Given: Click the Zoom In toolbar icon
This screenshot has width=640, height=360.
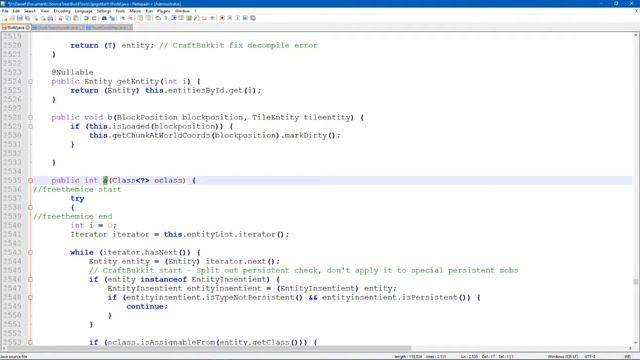Looking at the screenshot, I should click(x=123, y=18).
